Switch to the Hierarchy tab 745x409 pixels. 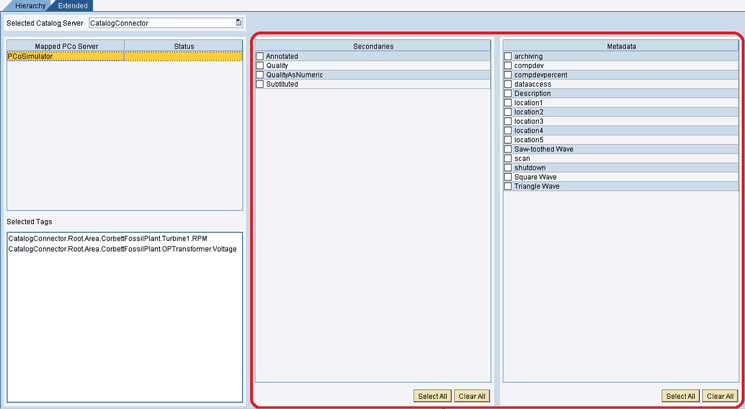tap(29, 6)
